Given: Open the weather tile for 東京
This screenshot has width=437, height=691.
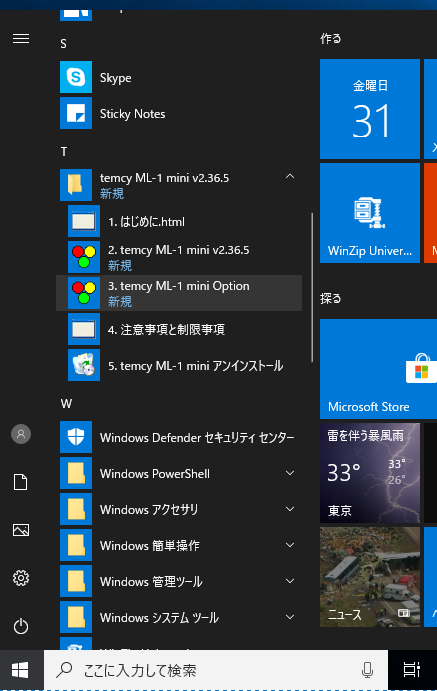Looking at the screenshot, I should pyautogui.click(x=370, y=473).
